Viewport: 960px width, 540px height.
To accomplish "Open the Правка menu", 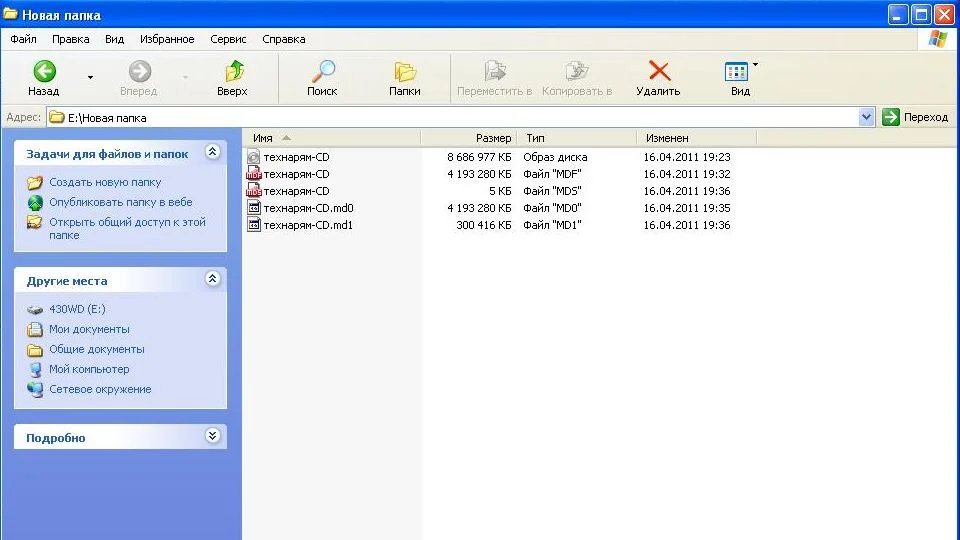I will click(x=70, y=39).
